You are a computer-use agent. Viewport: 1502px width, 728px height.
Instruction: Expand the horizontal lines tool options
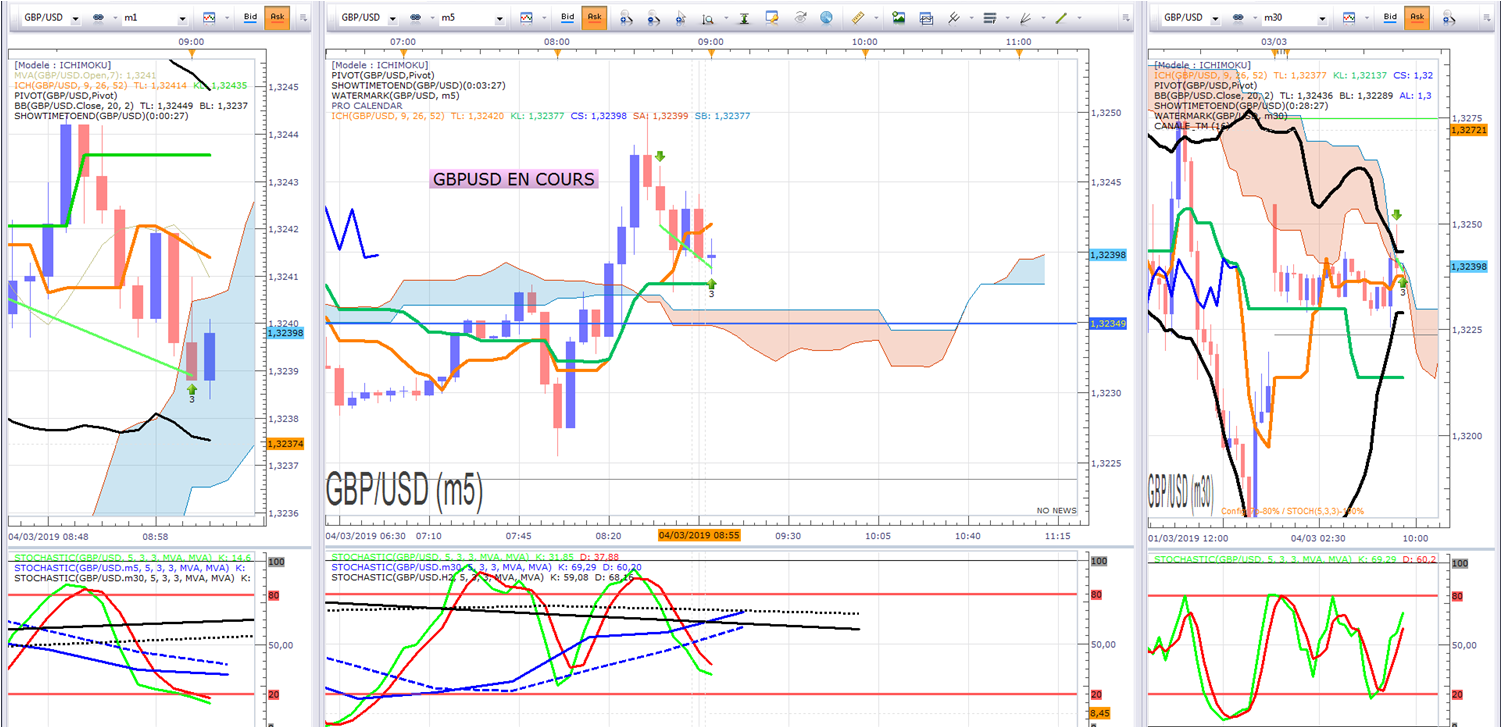pyautogui.click(x=1006, y=17)
